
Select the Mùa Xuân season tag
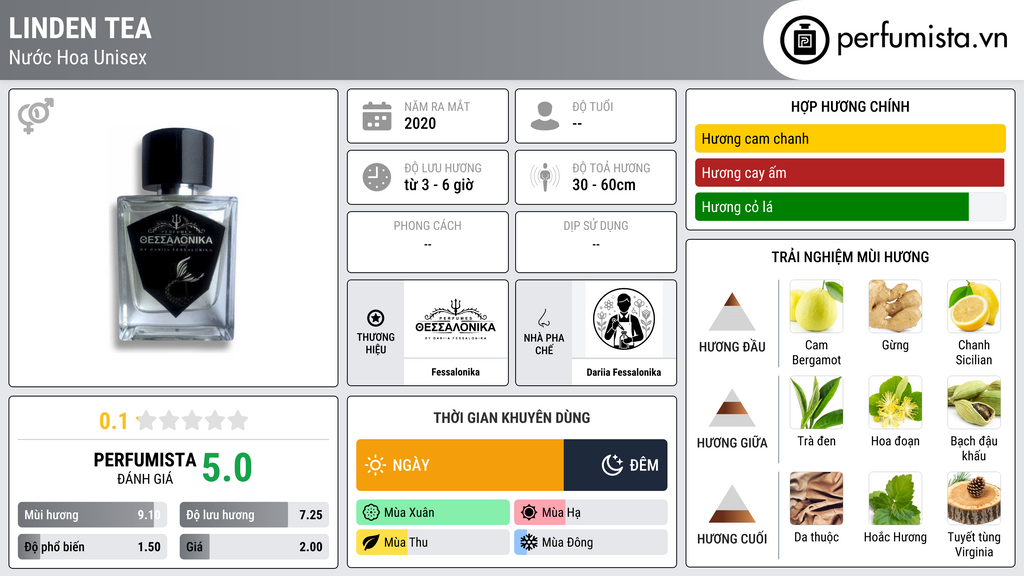[433, 513]
